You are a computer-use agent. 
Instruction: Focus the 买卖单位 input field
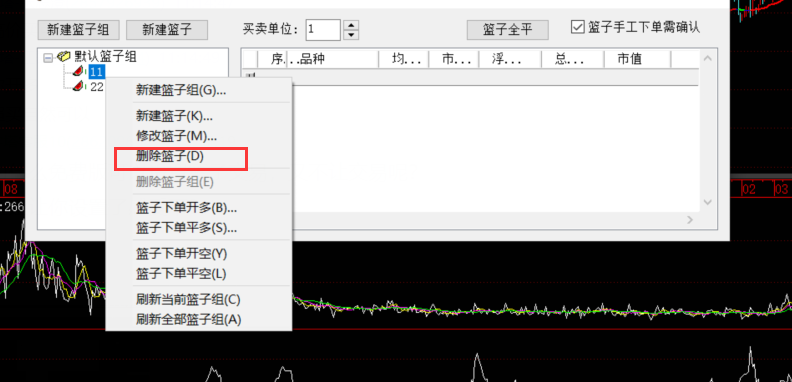point(323,29)
